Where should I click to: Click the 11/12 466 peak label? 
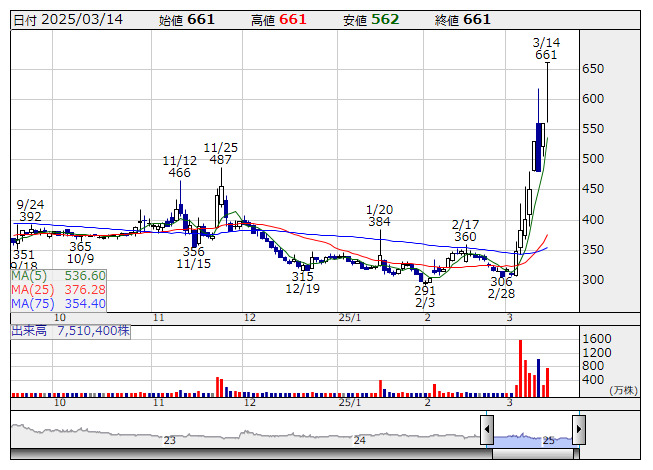click(x=179, y=167)
